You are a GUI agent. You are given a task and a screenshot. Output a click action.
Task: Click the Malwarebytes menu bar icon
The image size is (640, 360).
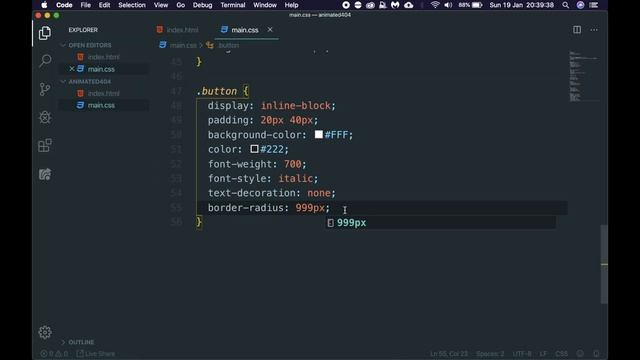click(395, 5)
